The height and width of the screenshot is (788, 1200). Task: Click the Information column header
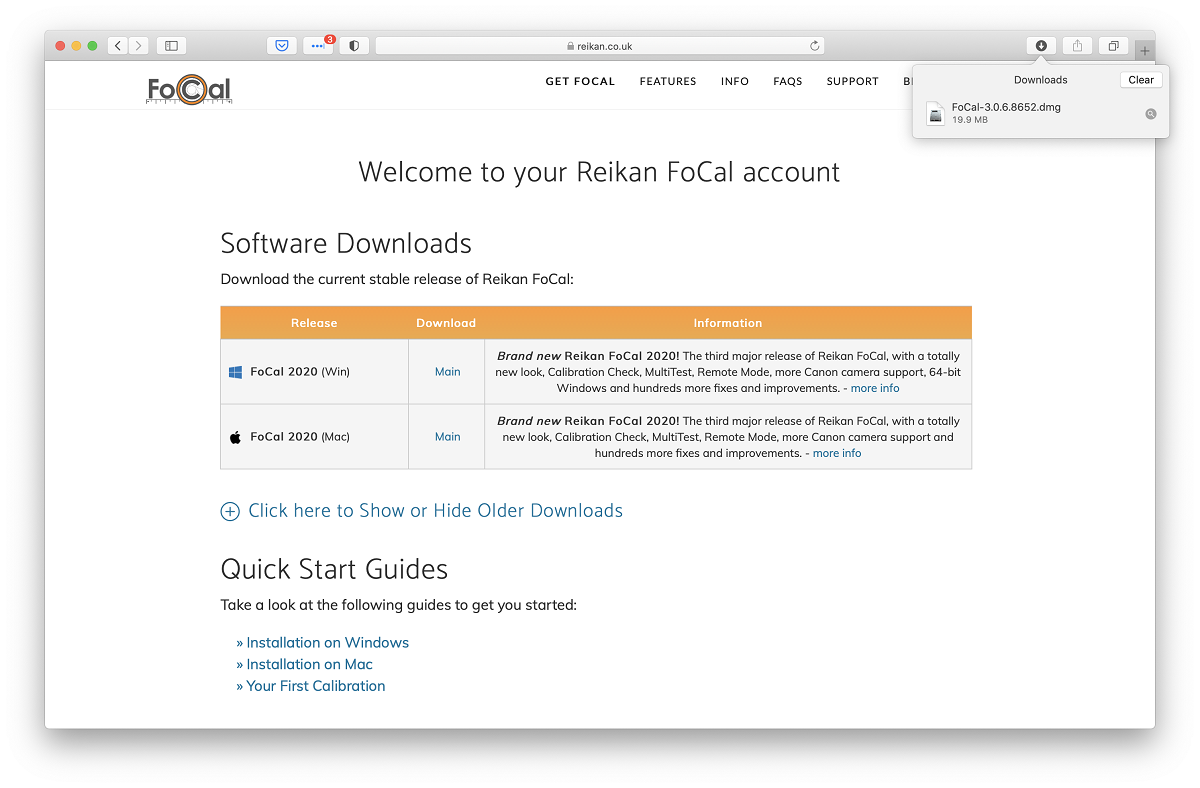click(728, 323)
